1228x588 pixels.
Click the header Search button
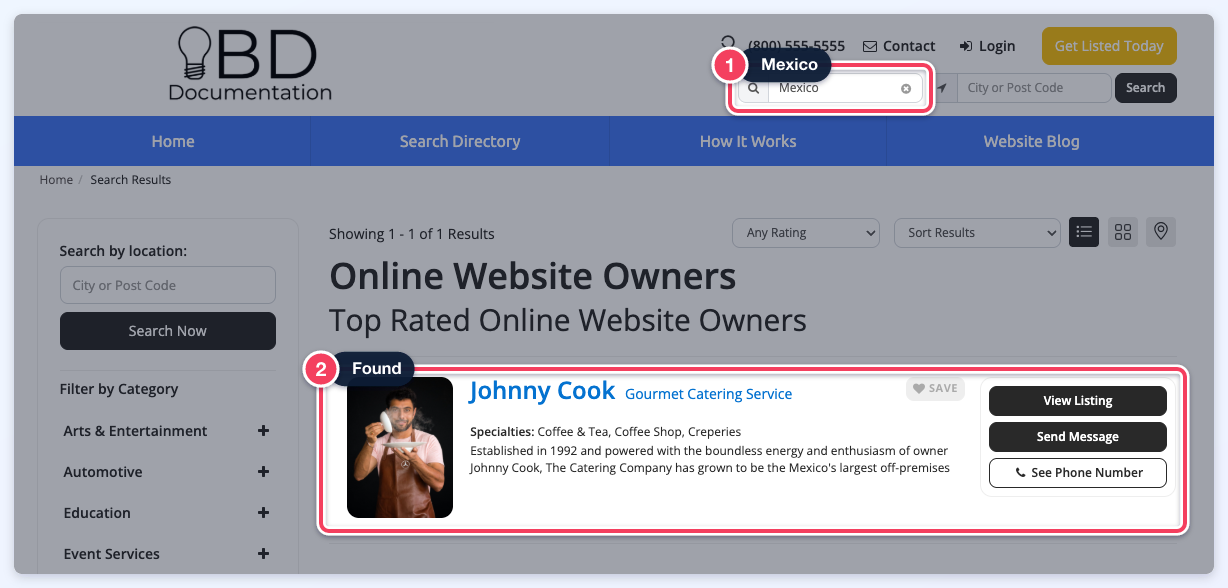pos(1146,88)
